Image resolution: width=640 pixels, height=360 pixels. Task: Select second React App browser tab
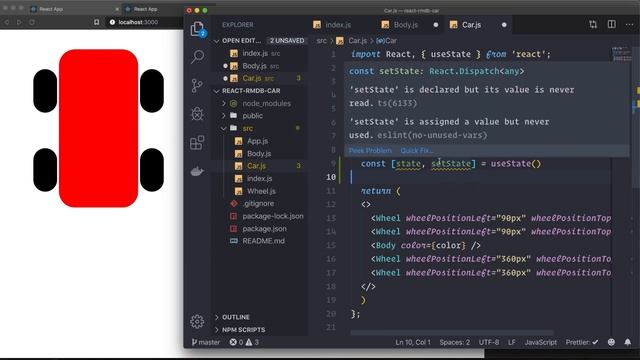pyautogui.click(x=145, y=9)
